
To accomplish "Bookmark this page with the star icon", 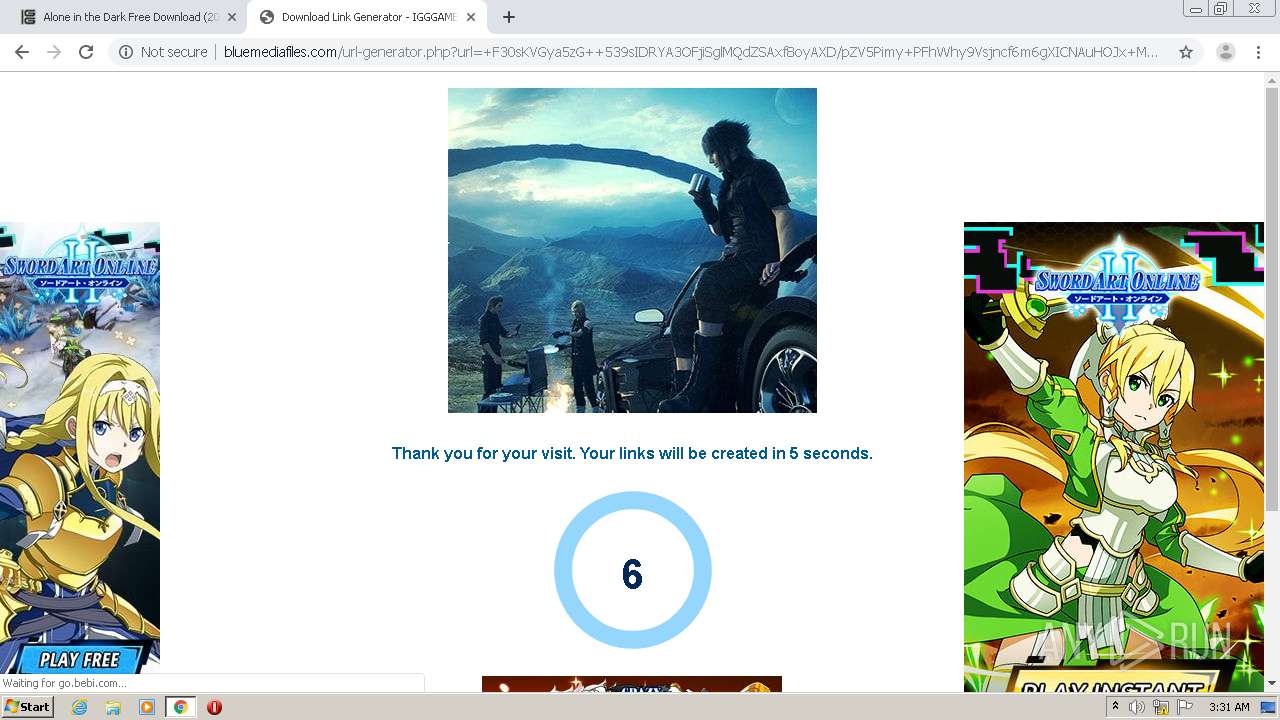I will 1186,52.
